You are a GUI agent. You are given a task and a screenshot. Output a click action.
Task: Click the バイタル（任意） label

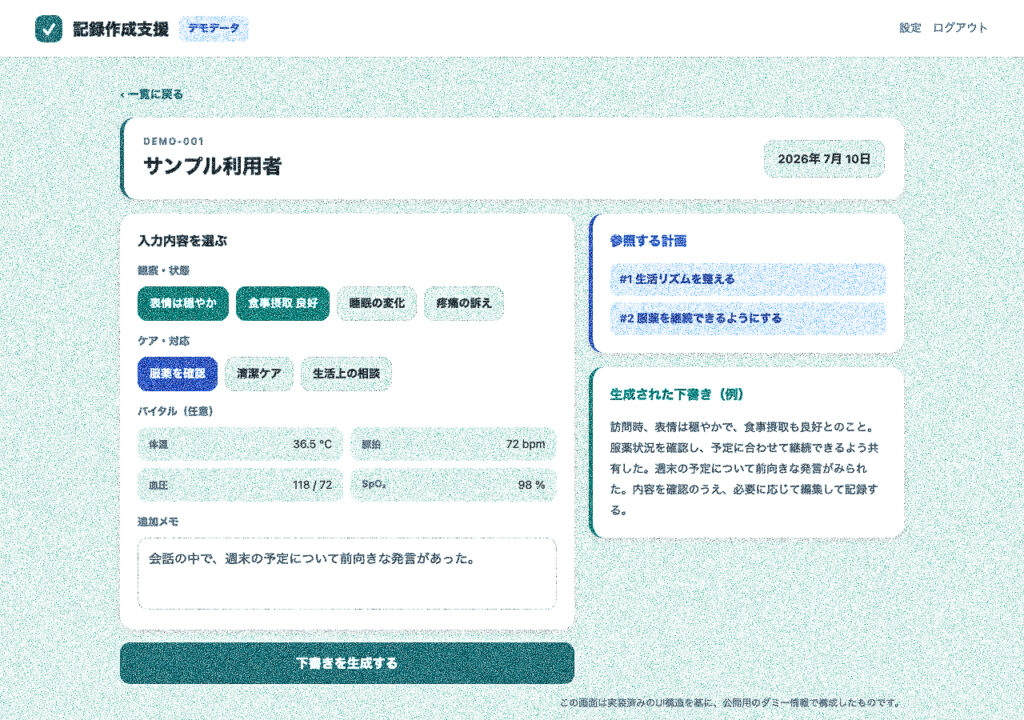tap(175, 411)
